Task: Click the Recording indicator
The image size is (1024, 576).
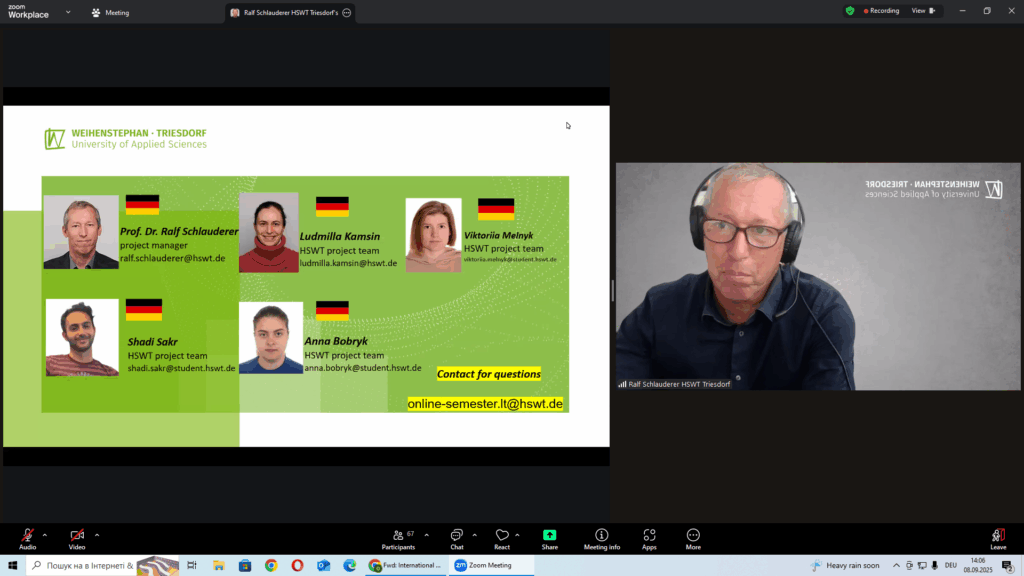Action: click(x=880, y=11)
